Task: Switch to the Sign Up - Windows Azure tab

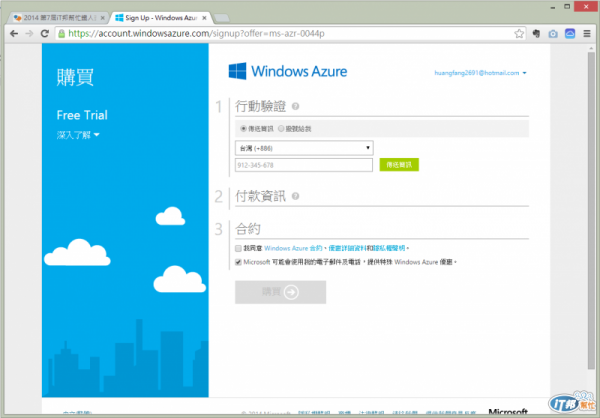Action: click(161, 18)
